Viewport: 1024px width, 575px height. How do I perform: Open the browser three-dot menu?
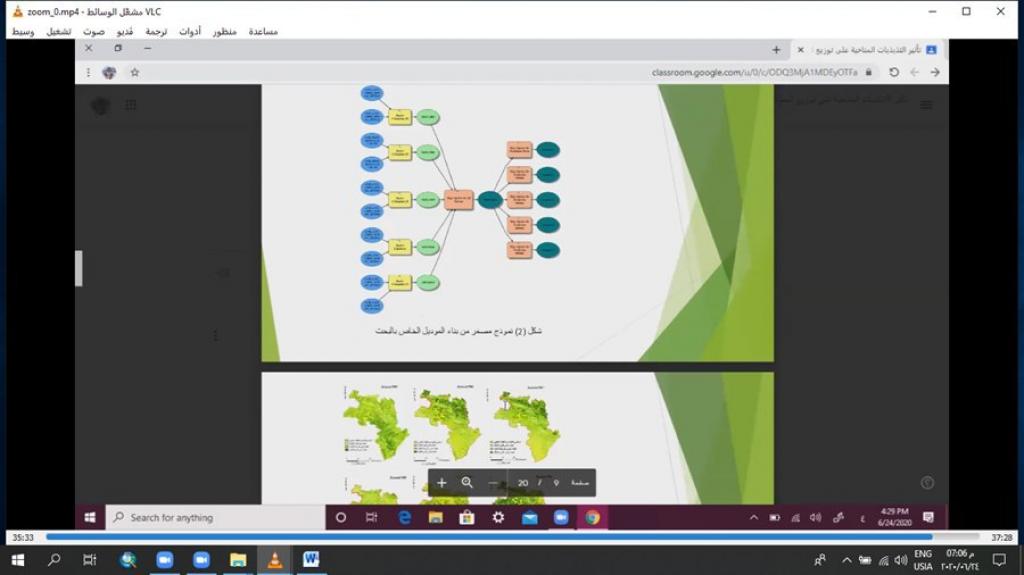tap(89, 72)
